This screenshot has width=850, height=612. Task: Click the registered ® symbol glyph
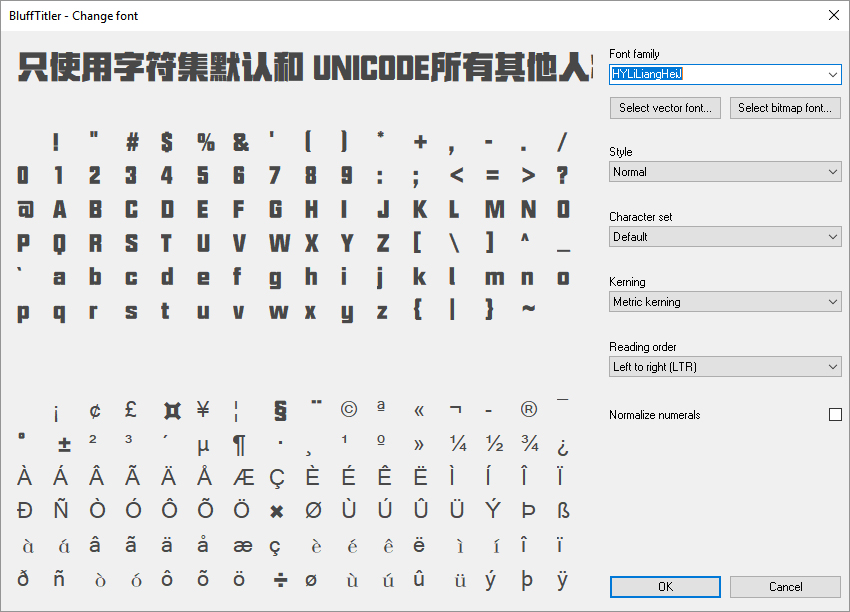(x=529, y=409)
